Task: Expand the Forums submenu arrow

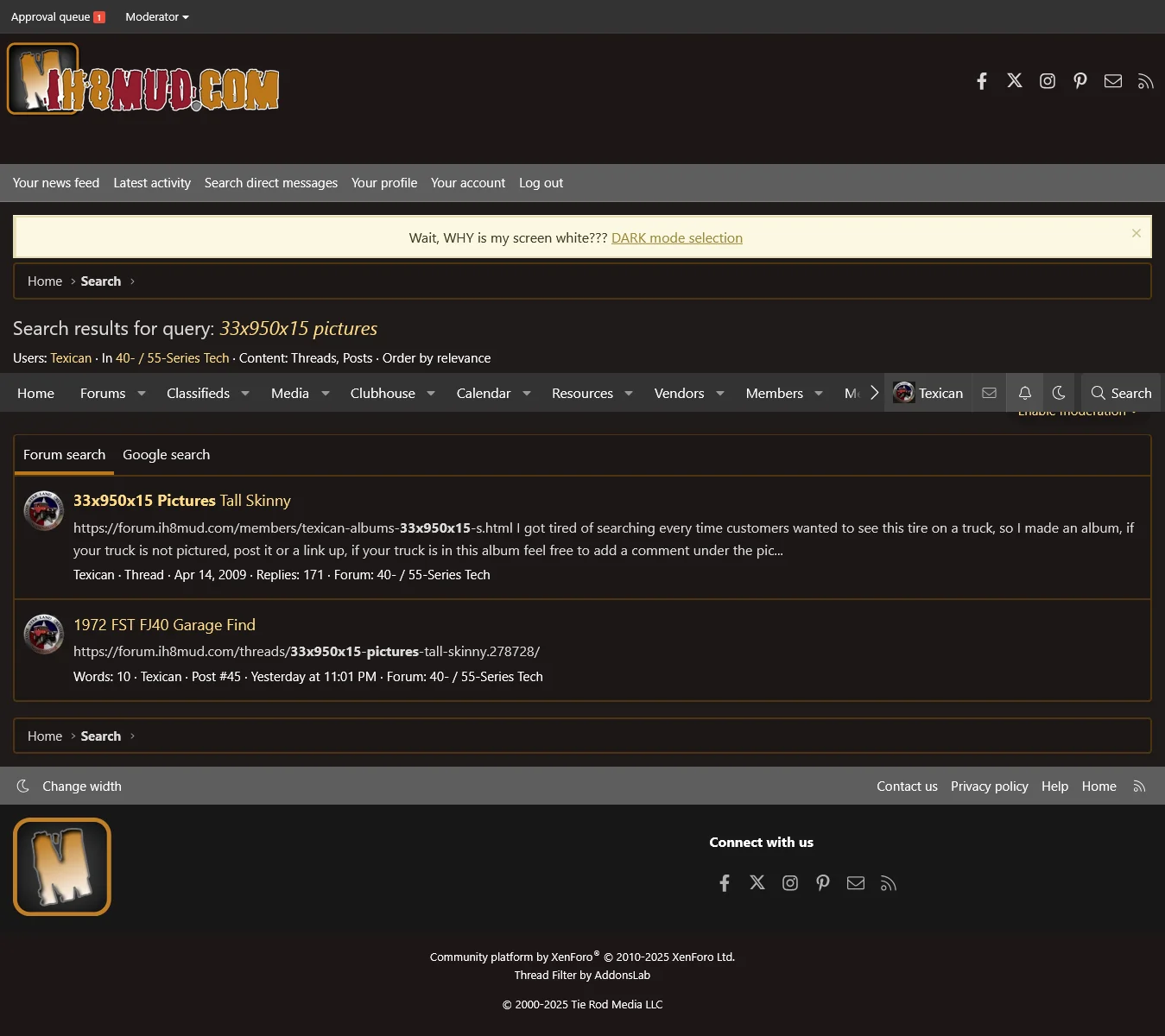Action: (x=142, y=393)
